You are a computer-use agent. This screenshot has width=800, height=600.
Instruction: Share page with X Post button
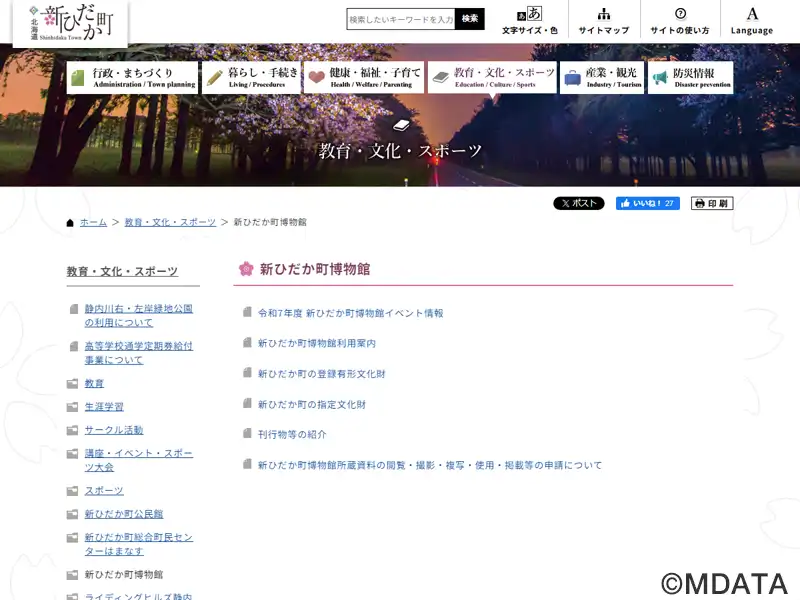pos(578,203)
